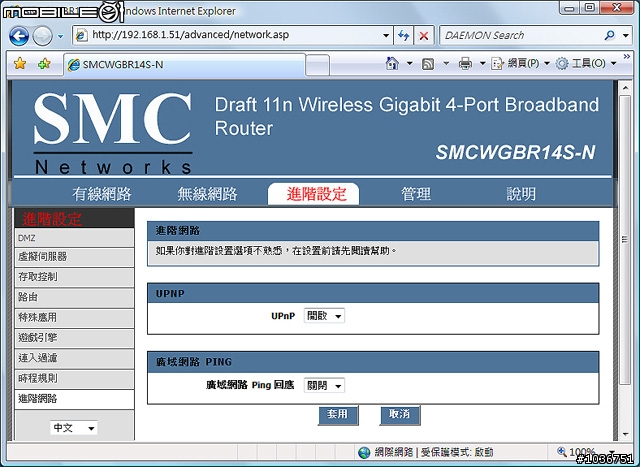Open the 中文 language dropdown
The image size is (640, 467).
click(74, 428)
